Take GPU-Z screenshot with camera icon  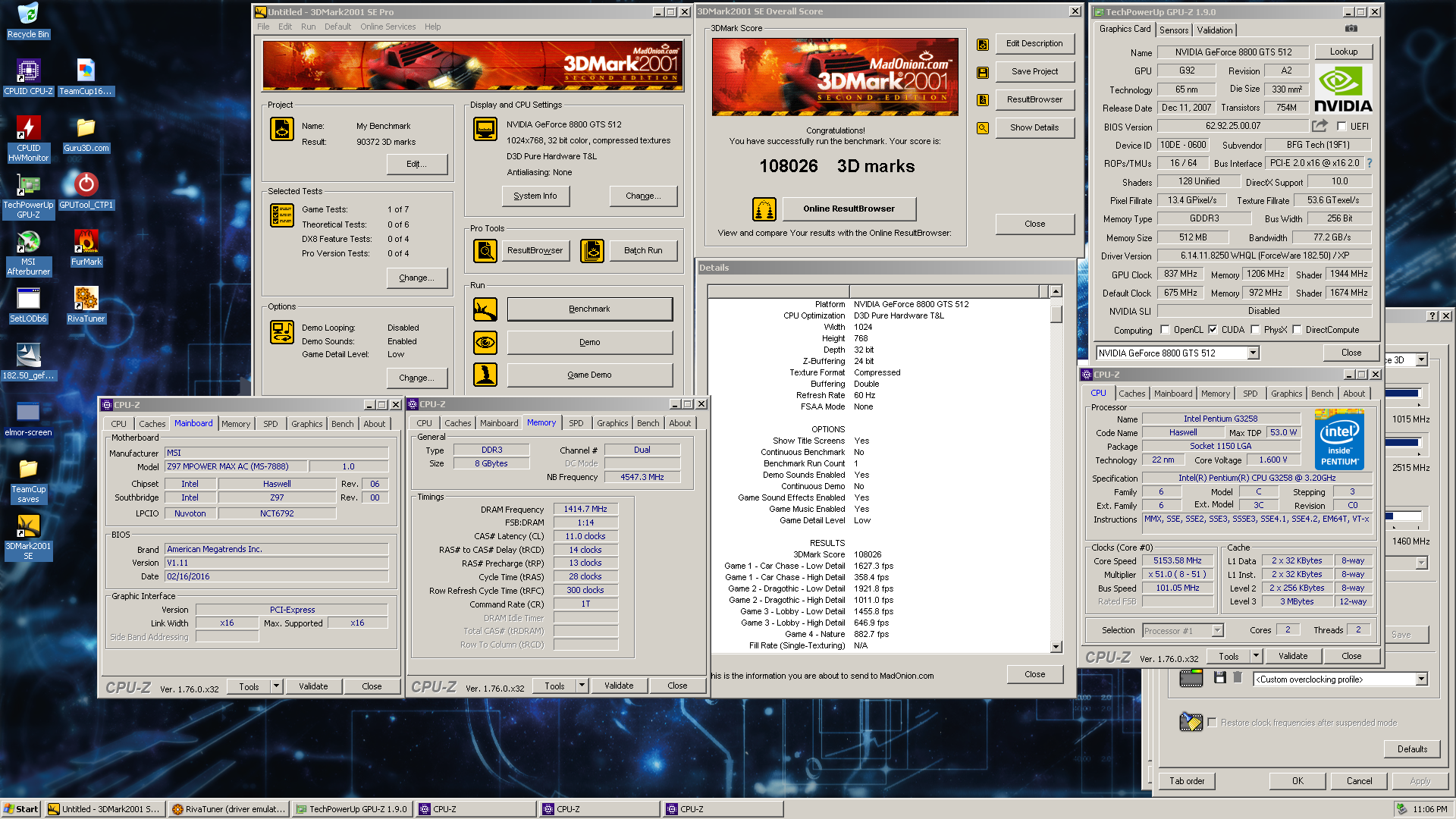tap(1351, 29)
